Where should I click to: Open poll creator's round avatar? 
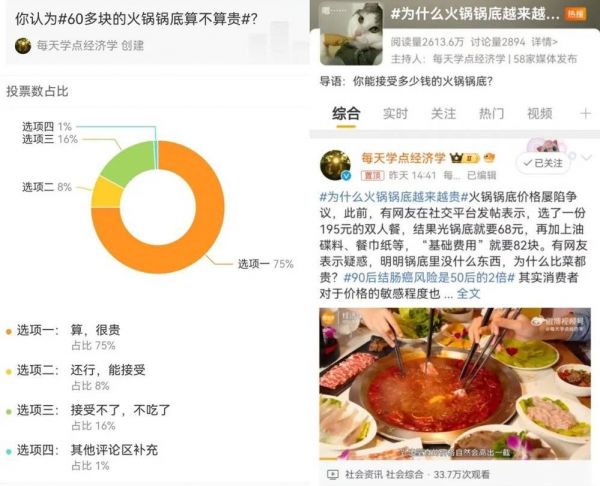coord(23,46)
